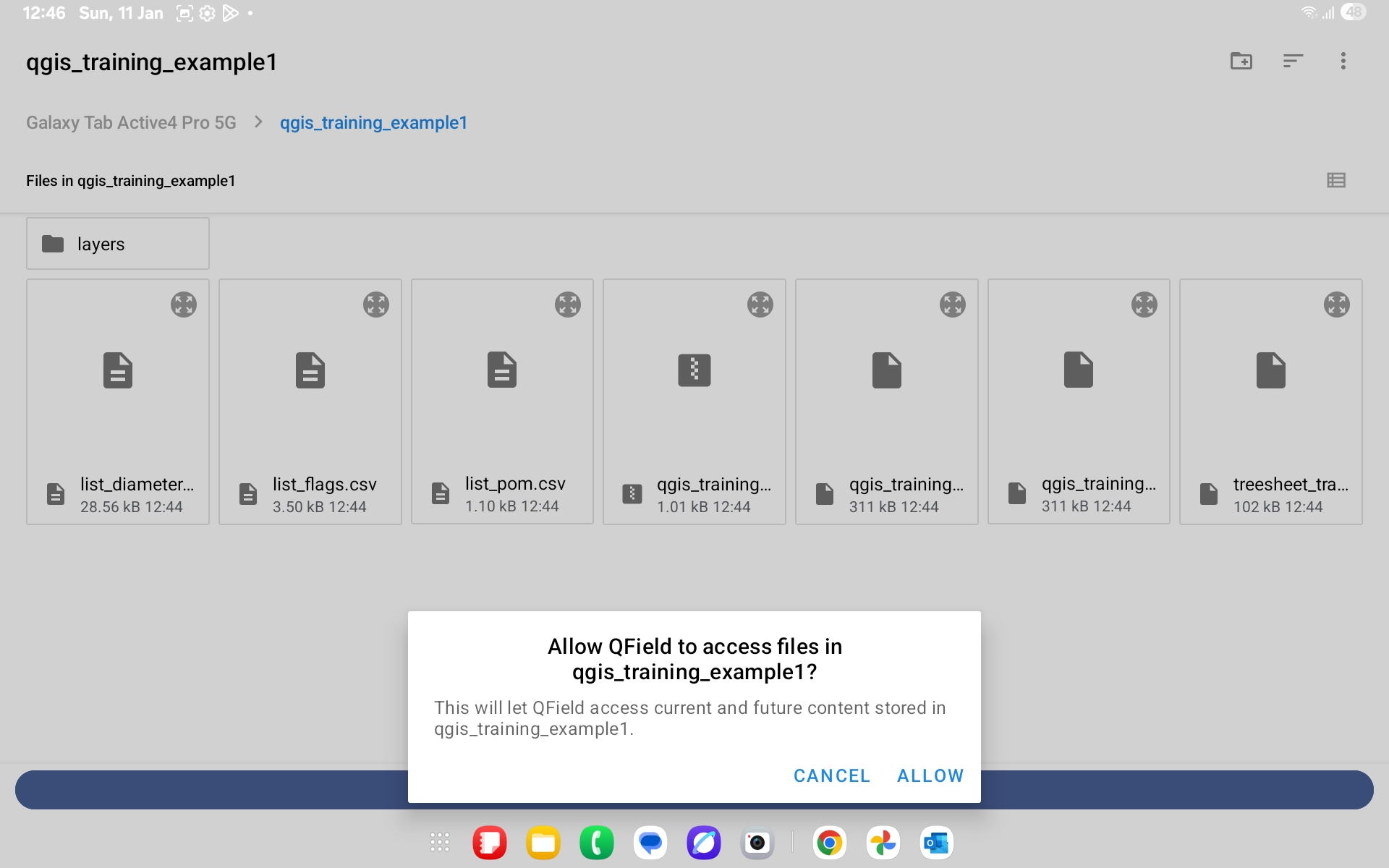The height and width of the screenshot is (868, 1389).
Task: Open the red notes app in the taskbar
Action: [x=490, y=843]
